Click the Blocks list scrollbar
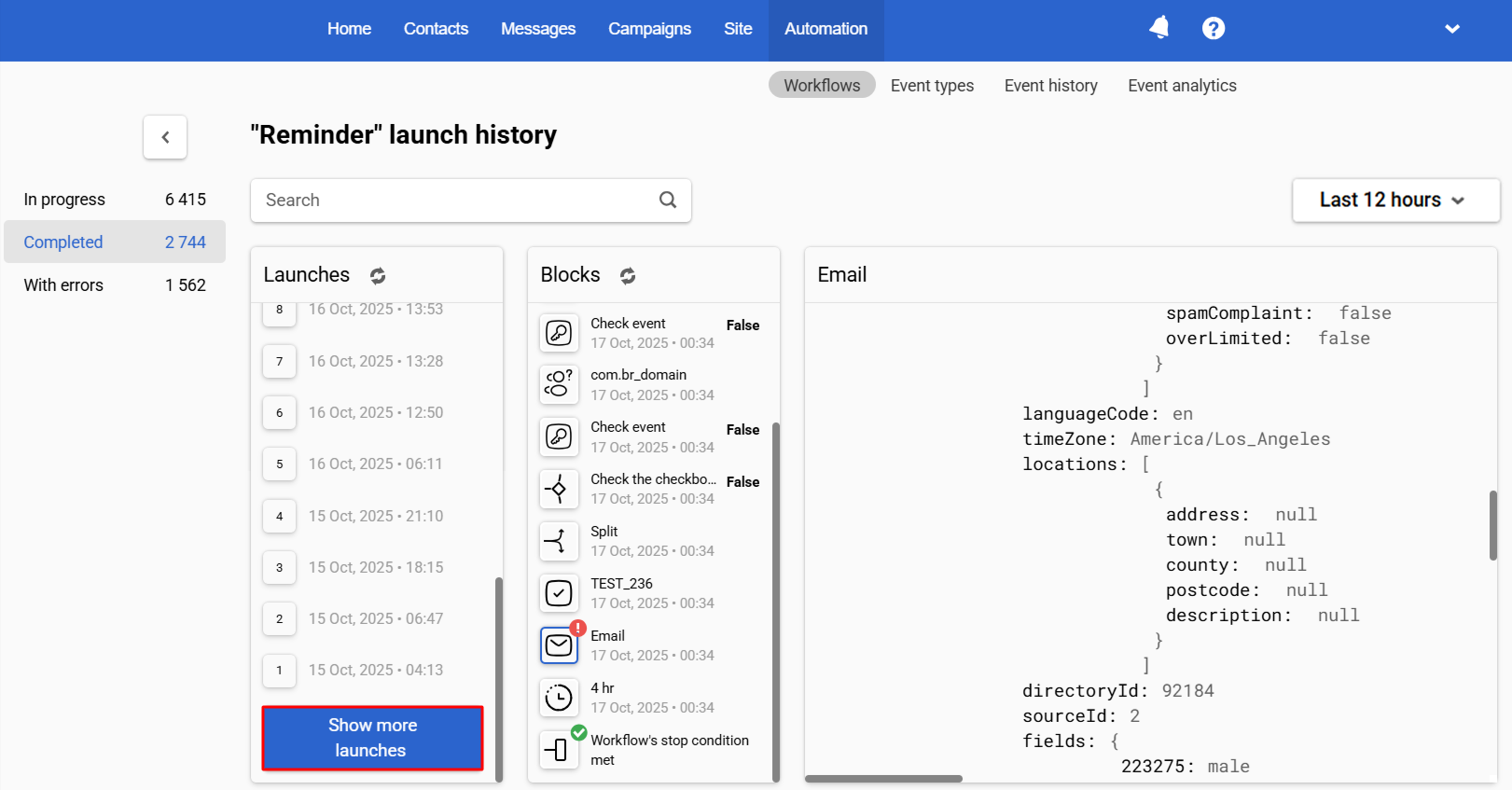 tap(776, 602)
